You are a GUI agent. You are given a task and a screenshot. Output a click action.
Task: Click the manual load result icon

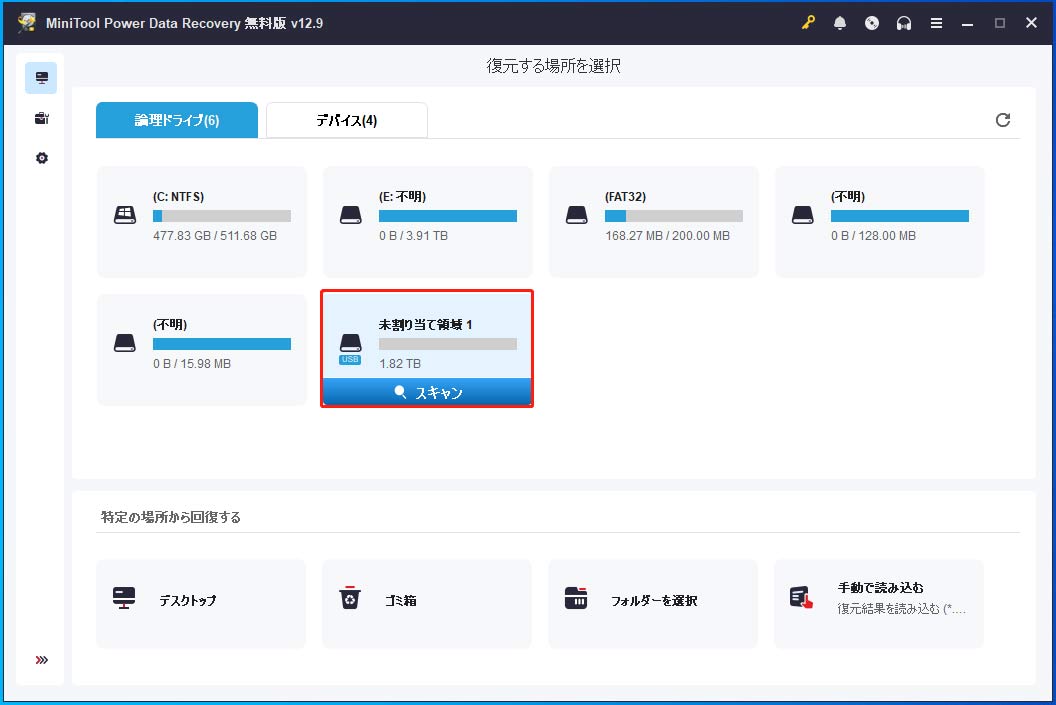[801, 598]
